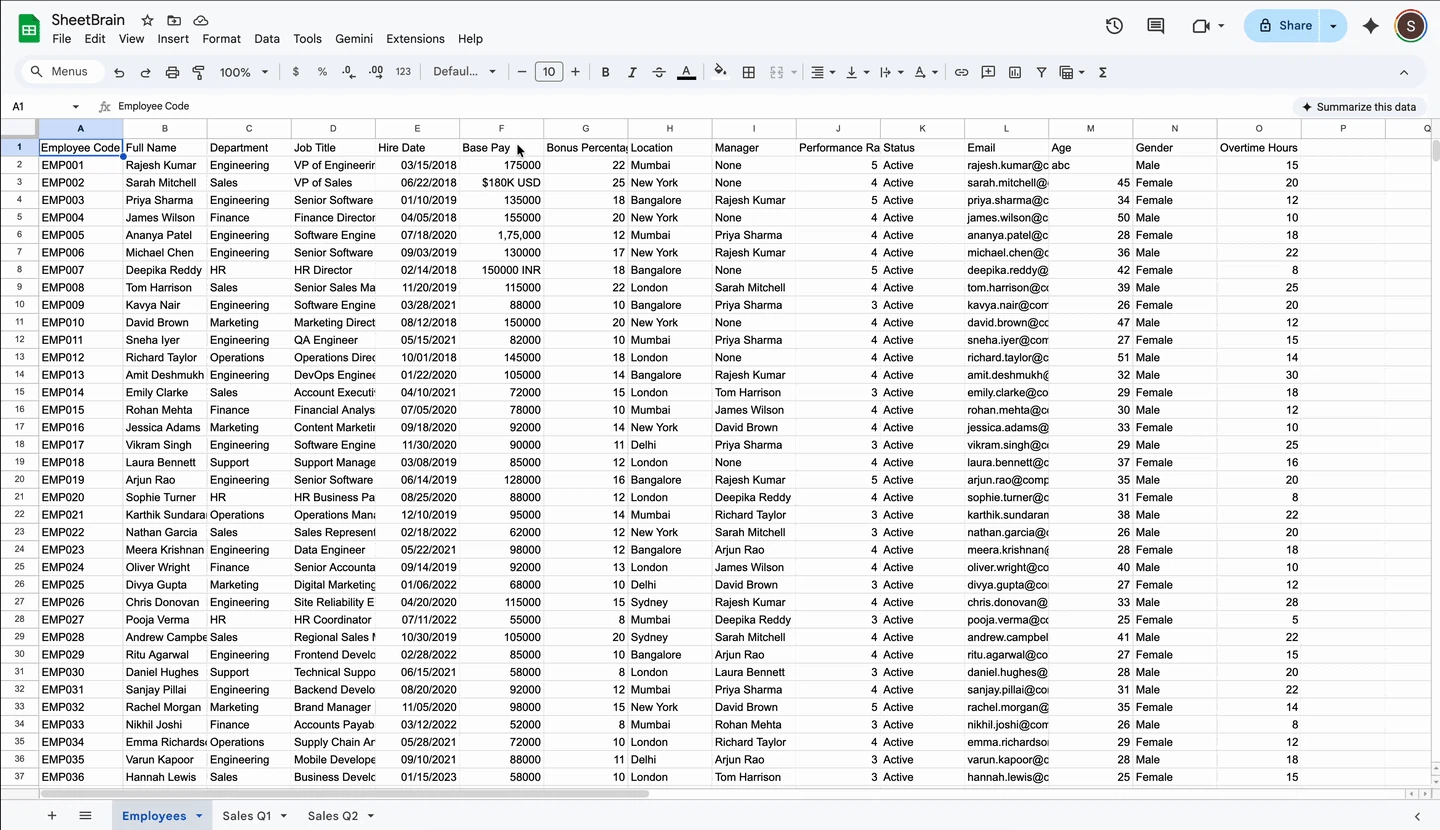Open the Extensions menu

415,39
